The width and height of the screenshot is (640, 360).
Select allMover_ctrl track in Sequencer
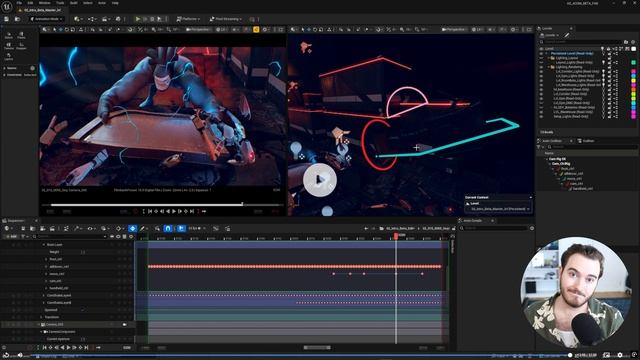(x=59, y=267)
